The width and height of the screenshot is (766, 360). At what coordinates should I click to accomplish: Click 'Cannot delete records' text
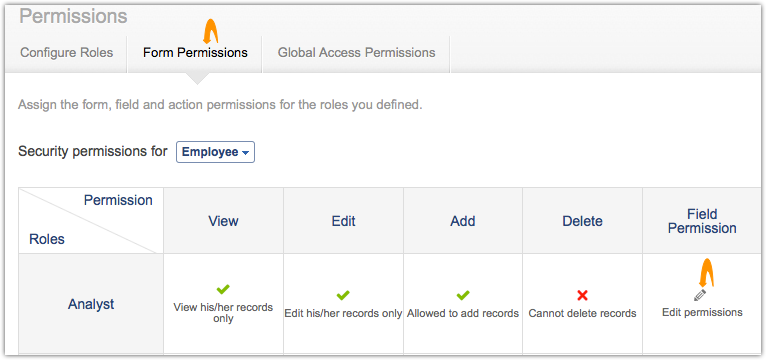[582, 313]
